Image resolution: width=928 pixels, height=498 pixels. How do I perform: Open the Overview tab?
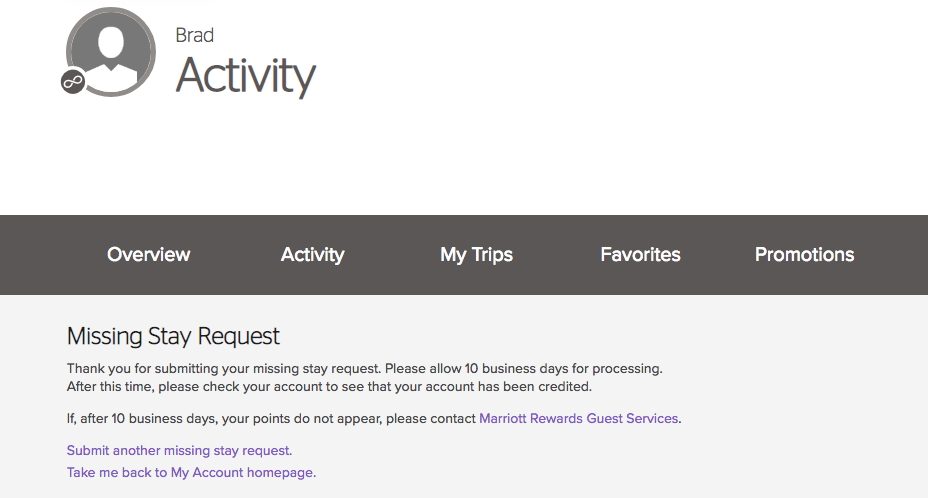tap(148, 255)
